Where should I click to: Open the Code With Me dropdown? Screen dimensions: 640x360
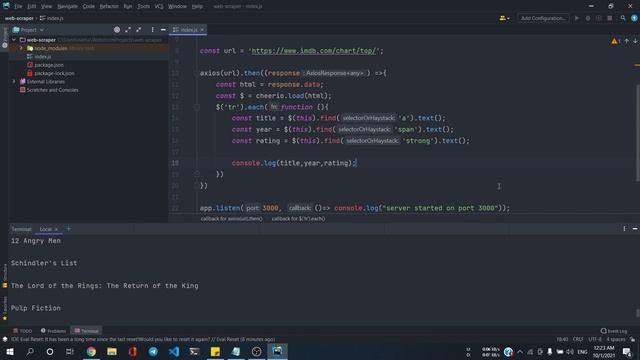coord(504,18)
